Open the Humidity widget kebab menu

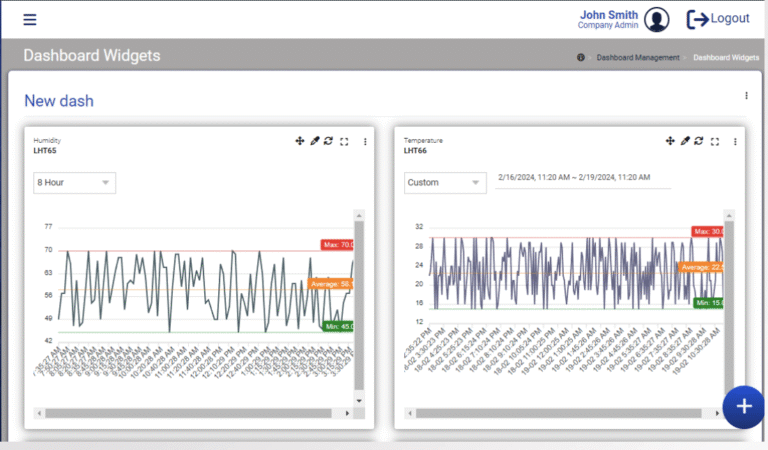click(365, 142)
